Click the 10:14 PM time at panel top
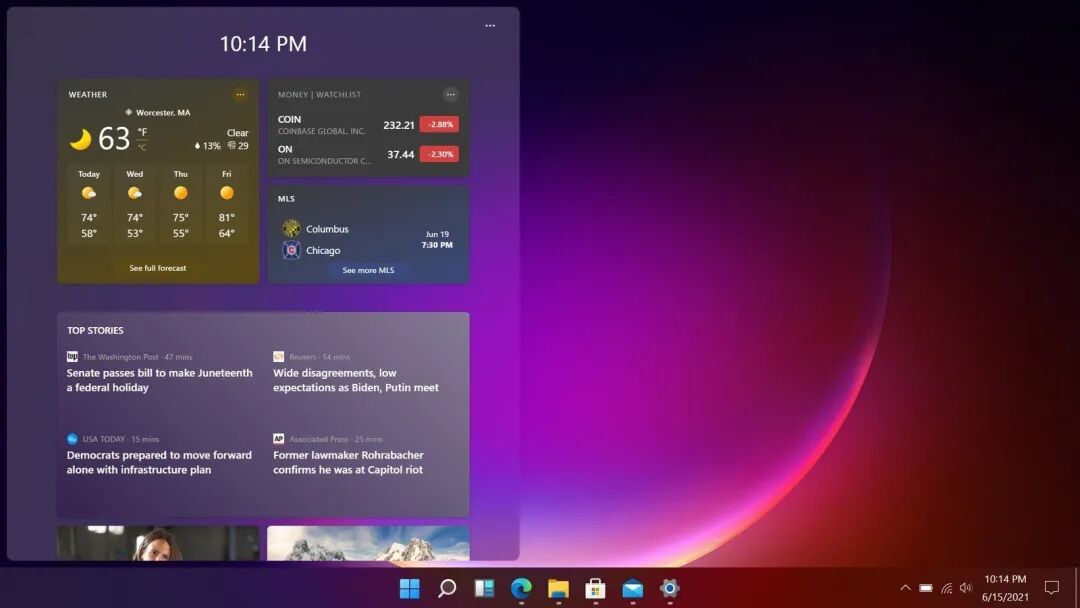Screen dimensions: 1080x608 tap(263, 44)
